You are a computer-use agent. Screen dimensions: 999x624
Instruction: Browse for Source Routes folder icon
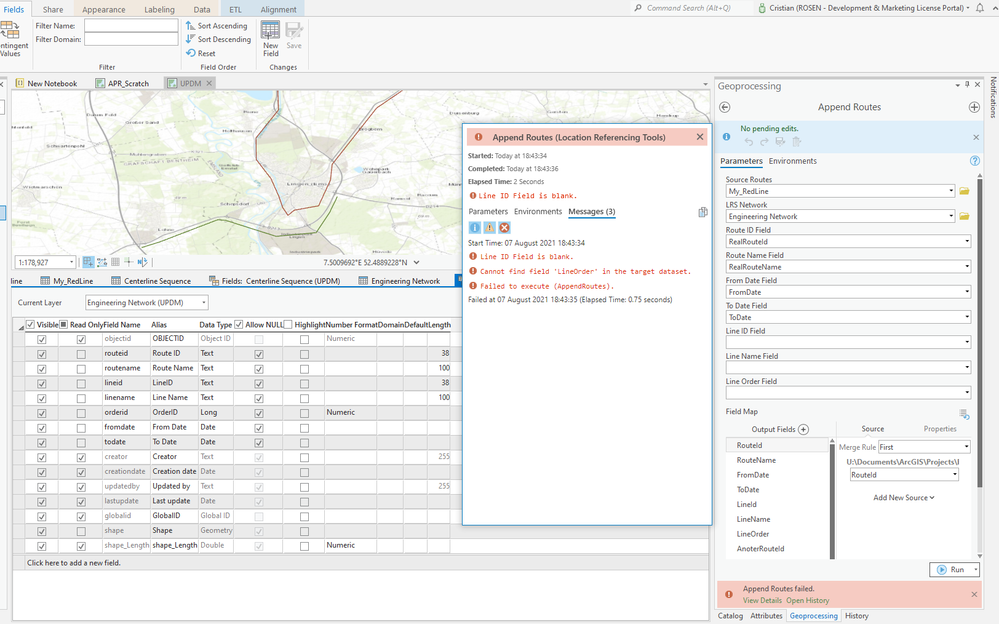[x=965, y=191]
